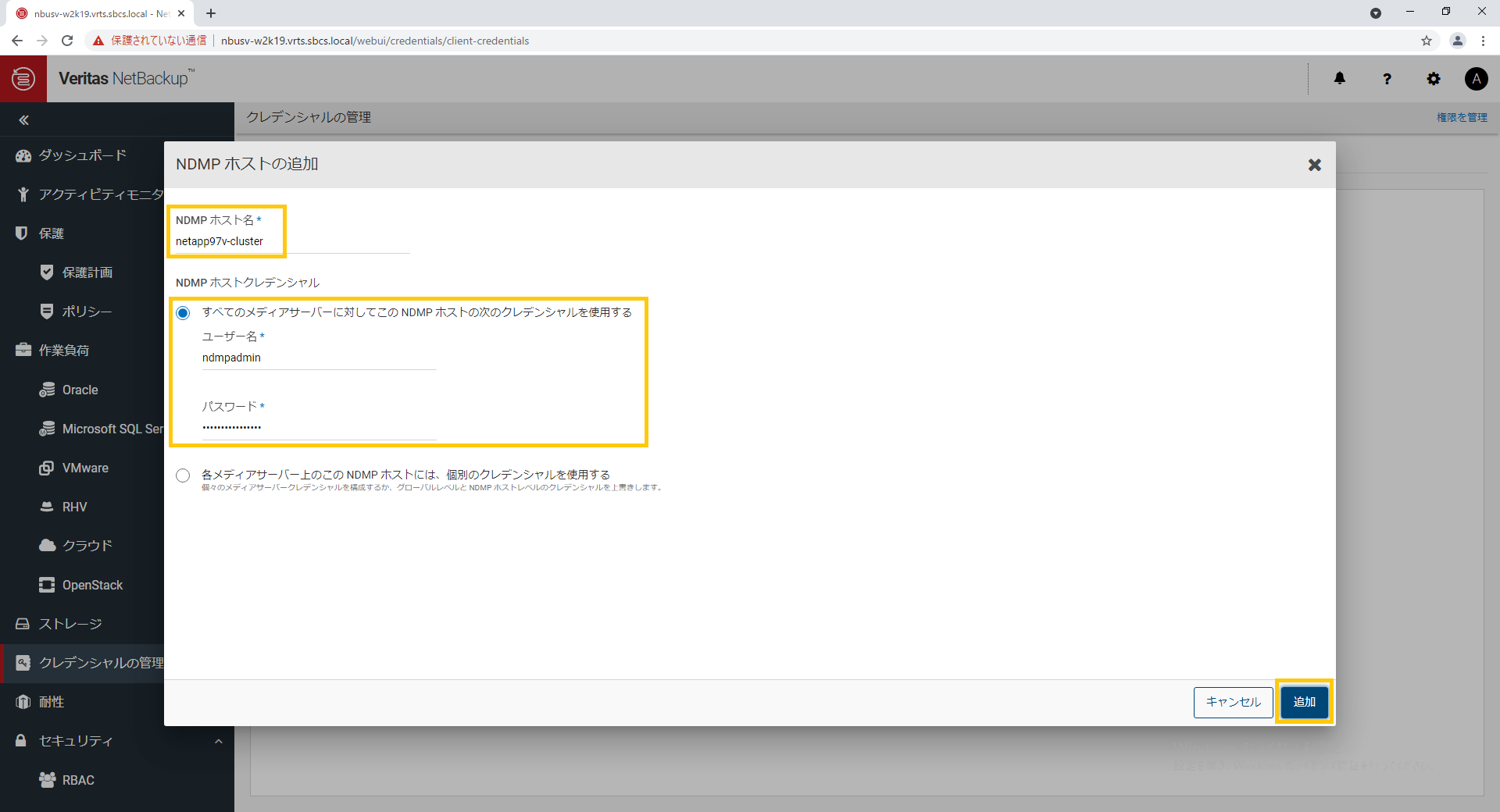The width and height of the screenshot is (1500, 812).
Task: Click the ストレージ storage icon
Action: pos(23,624)
